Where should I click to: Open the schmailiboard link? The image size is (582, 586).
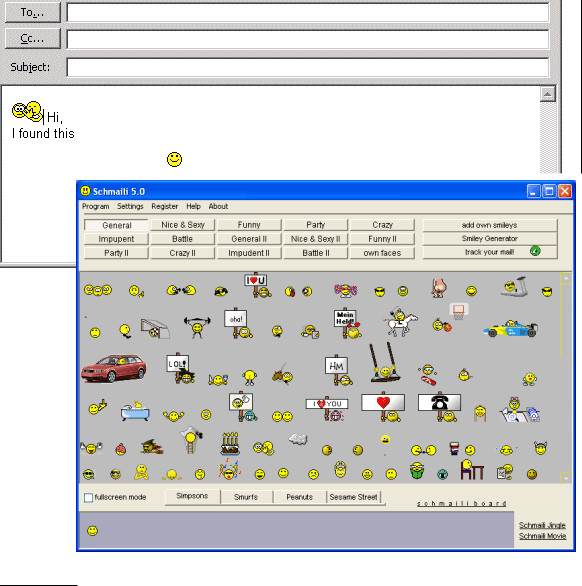click(462, 503)
